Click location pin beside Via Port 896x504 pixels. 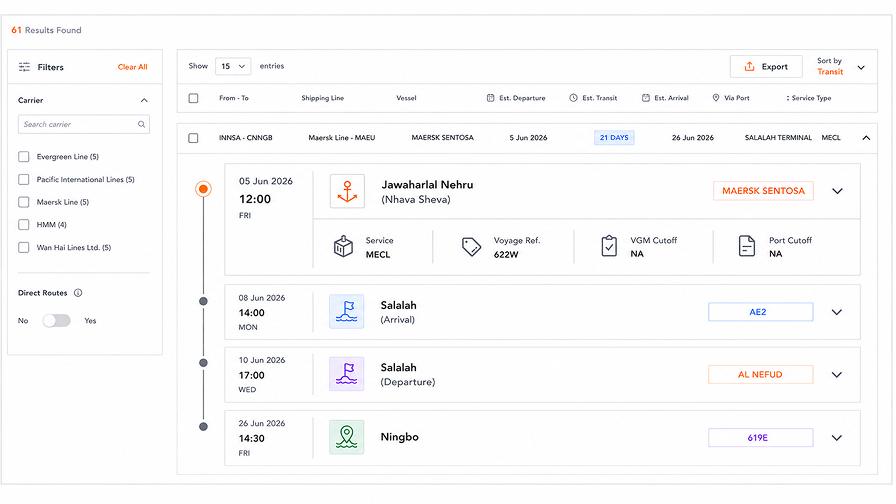[x=715, y=98]
